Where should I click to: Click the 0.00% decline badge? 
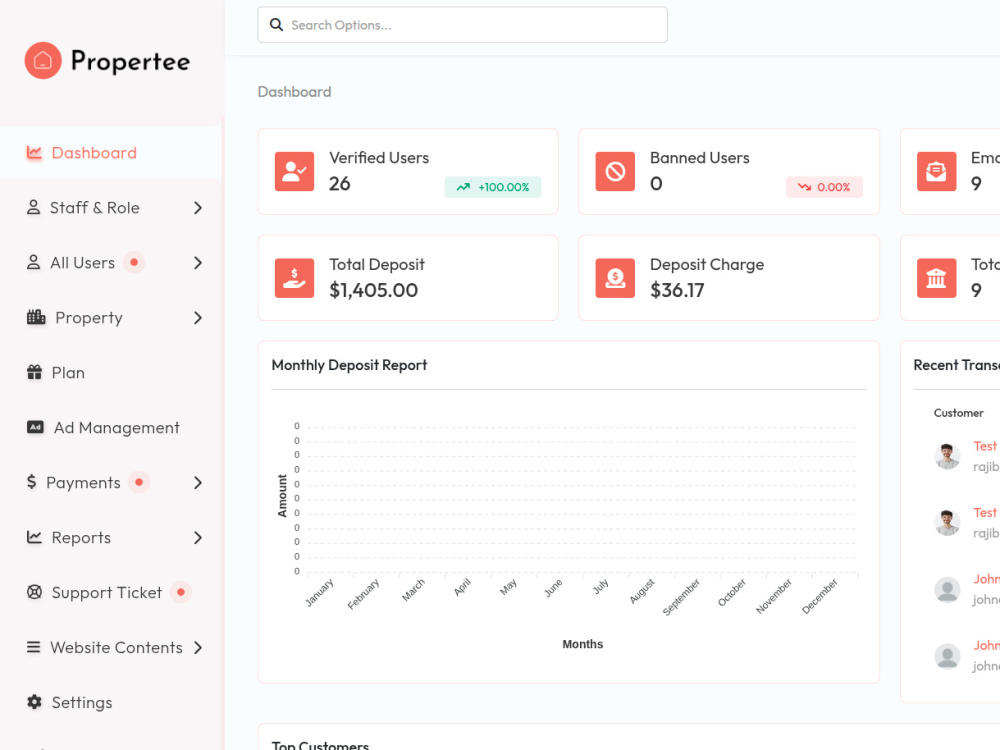click(x=824, y=187)
